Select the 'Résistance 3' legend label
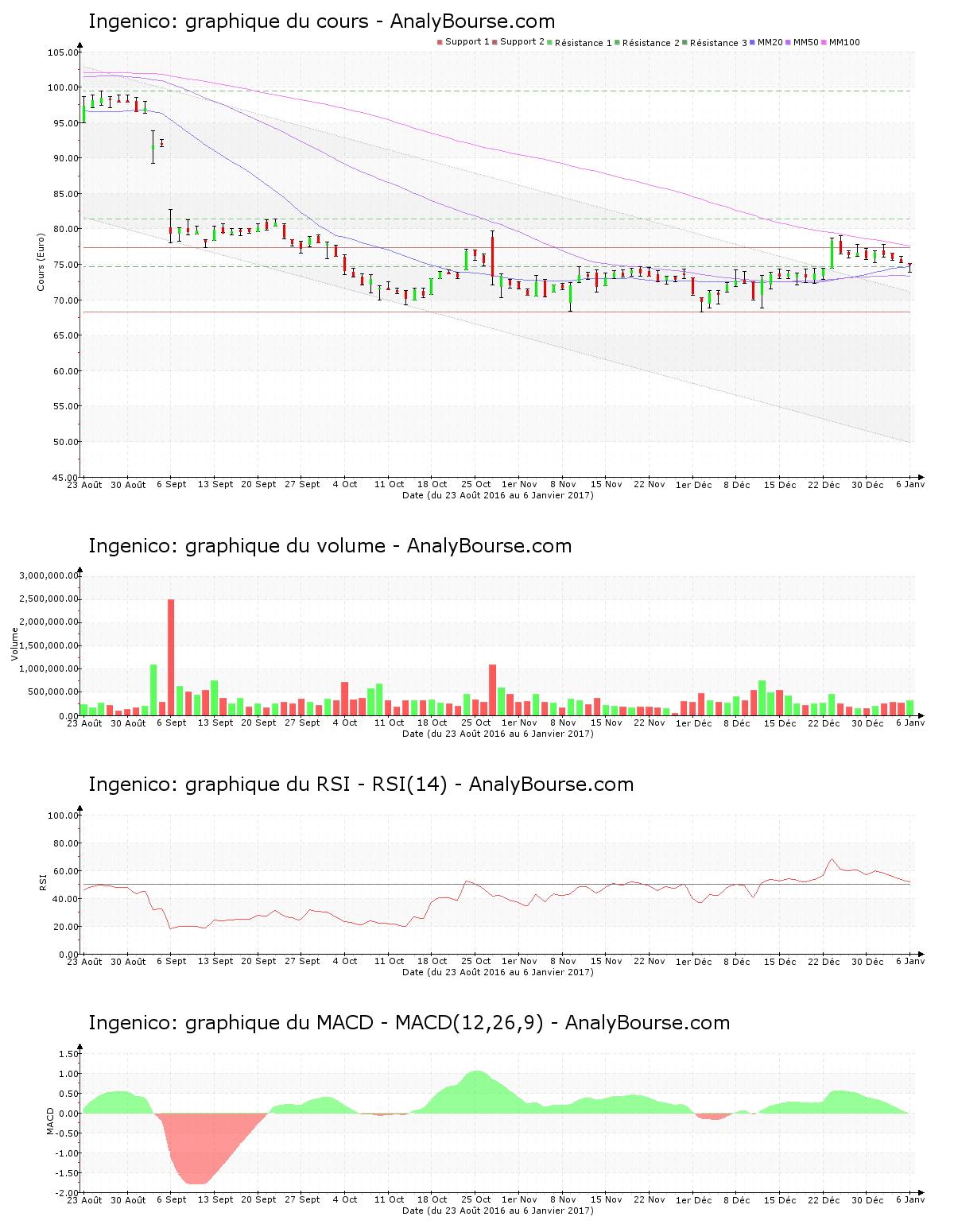Viewport: 954px width, 1232px height. tap(719, 43)
